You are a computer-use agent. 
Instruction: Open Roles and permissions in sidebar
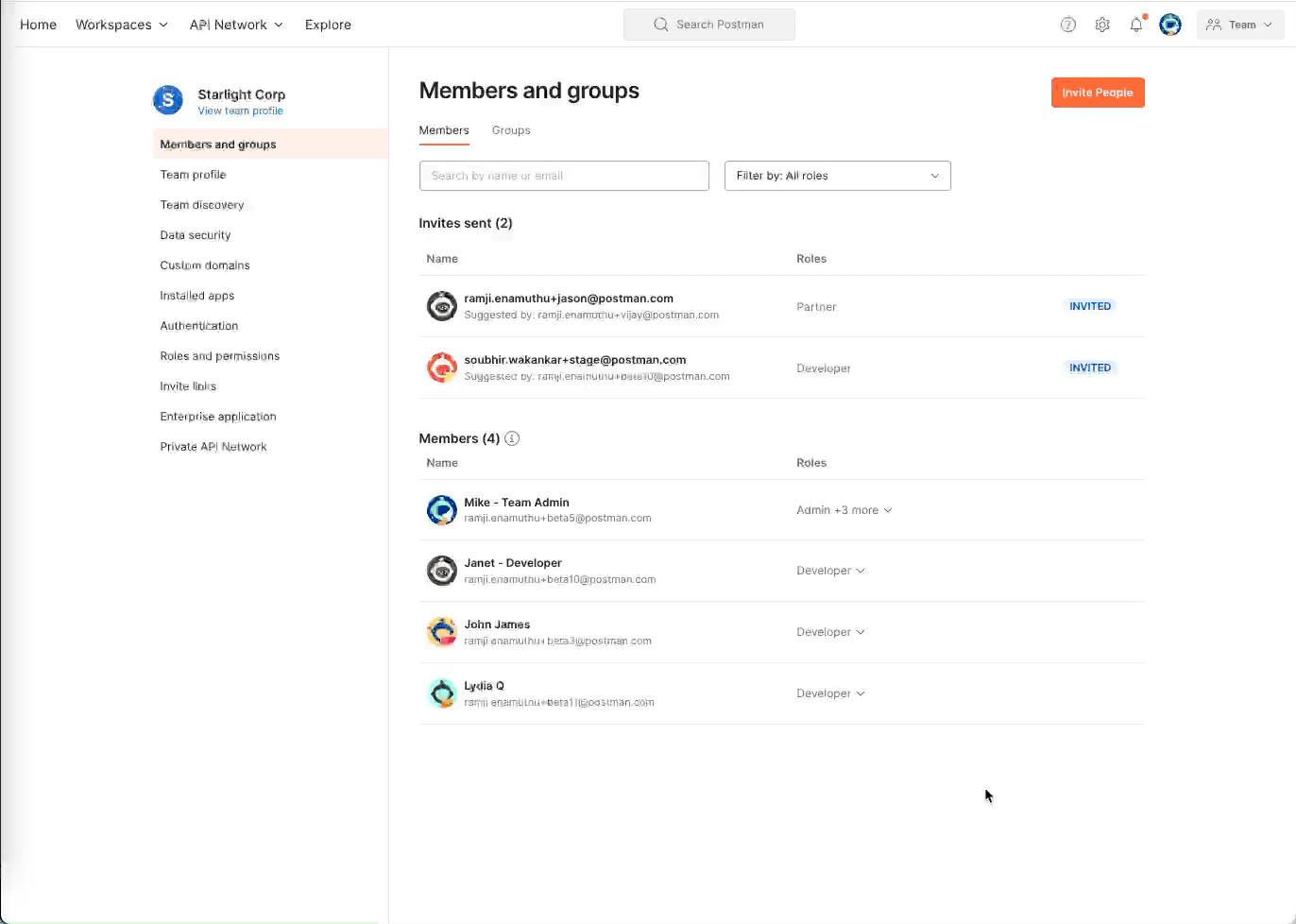click(x=220, y=356)
